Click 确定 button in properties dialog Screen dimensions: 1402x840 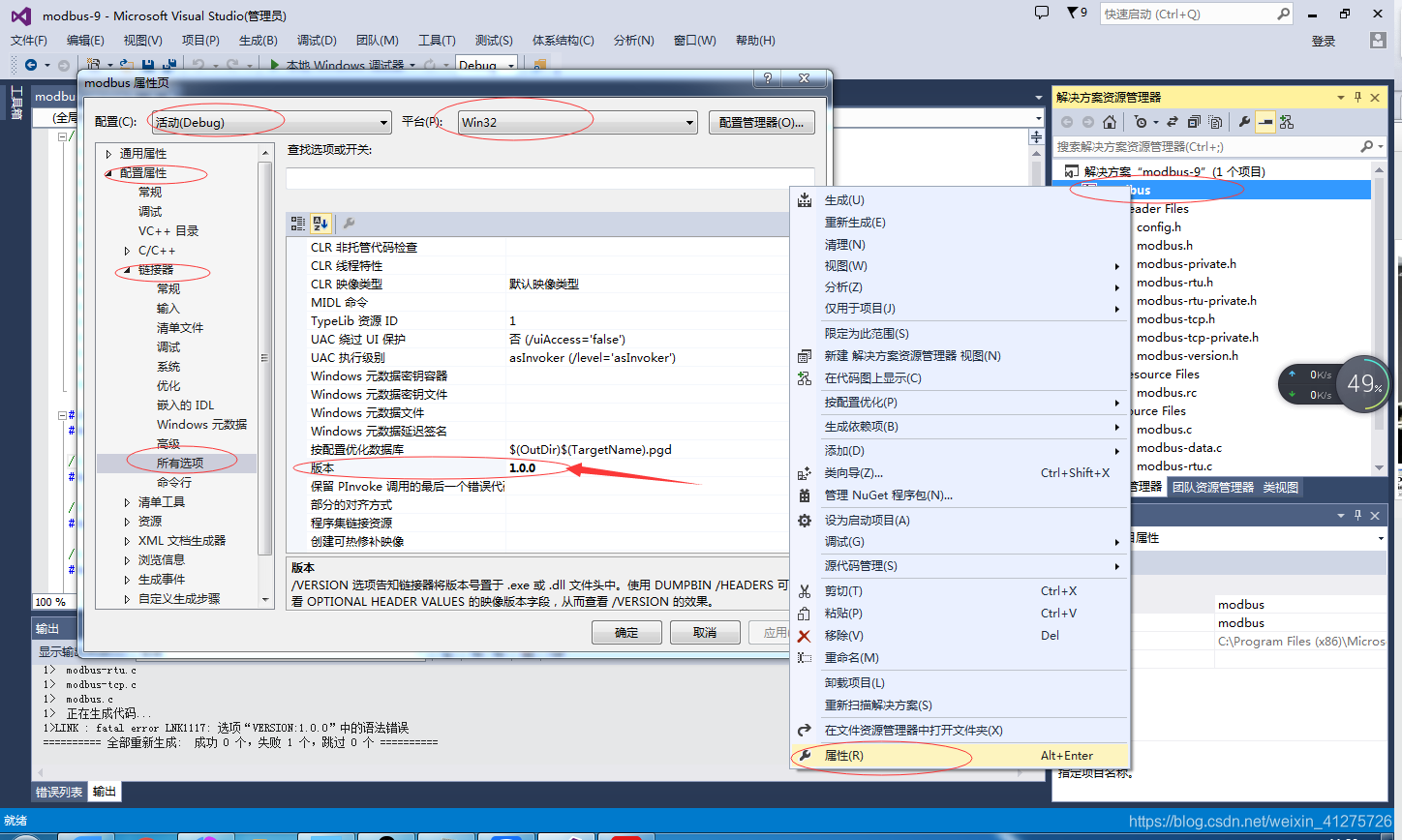click(x=627, y=633)
